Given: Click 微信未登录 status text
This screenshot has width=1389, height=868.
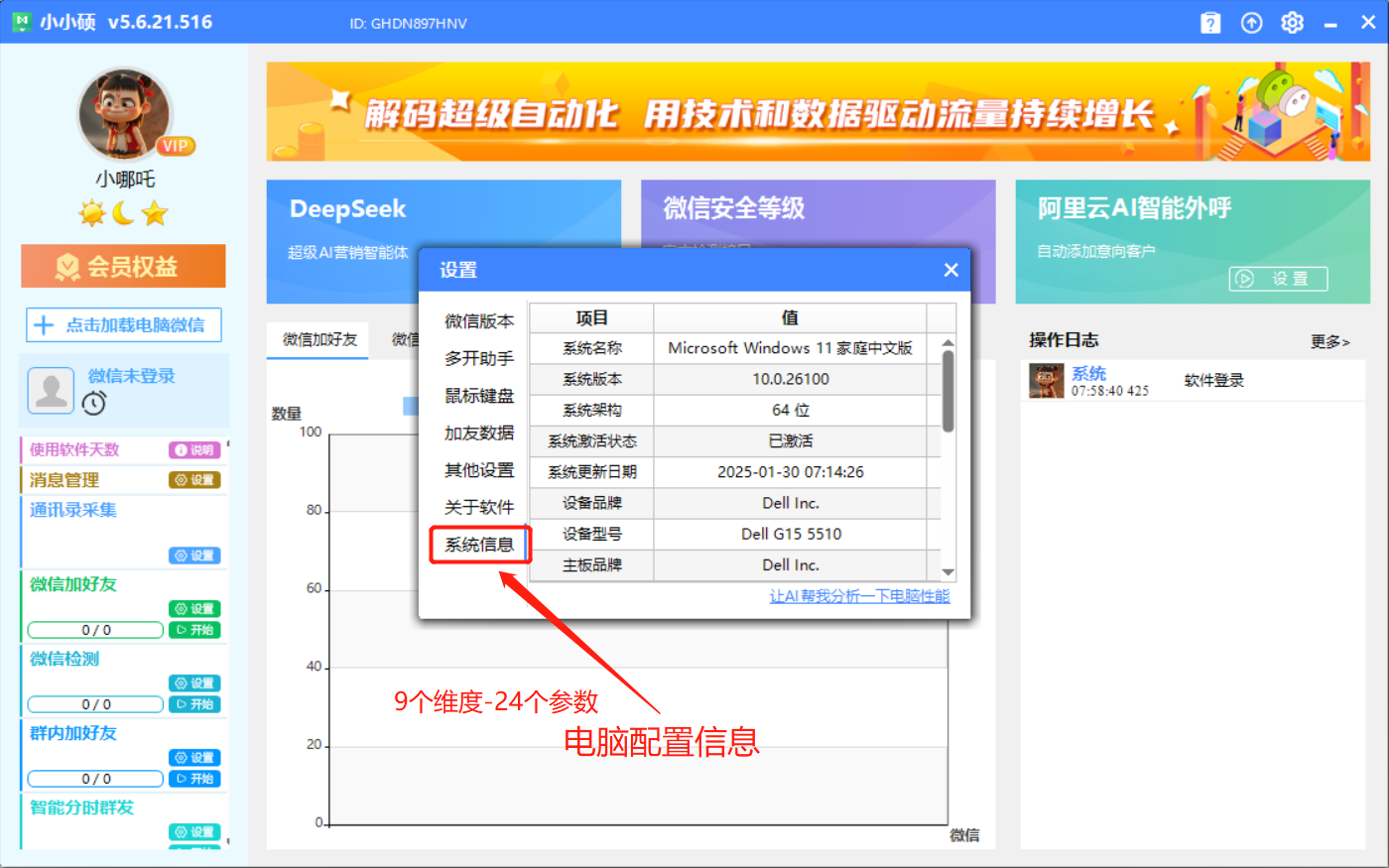Looking at the screenshot, I should 131,376.
